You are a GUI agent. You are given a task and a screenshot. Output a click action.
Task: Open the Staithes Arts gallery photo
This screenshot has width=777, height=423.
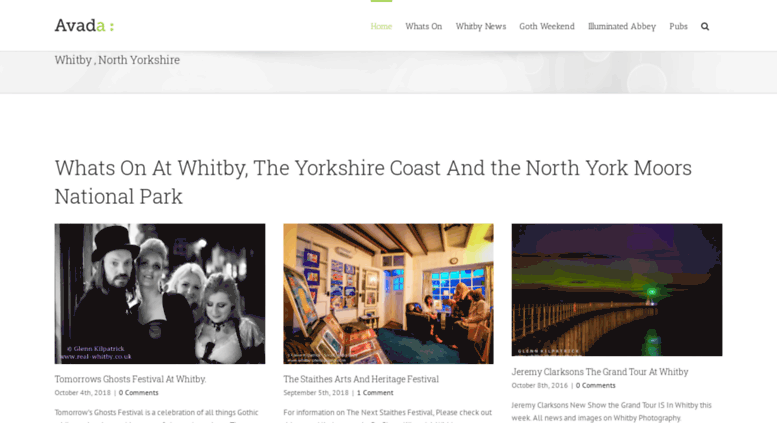(x=388, y=294)
